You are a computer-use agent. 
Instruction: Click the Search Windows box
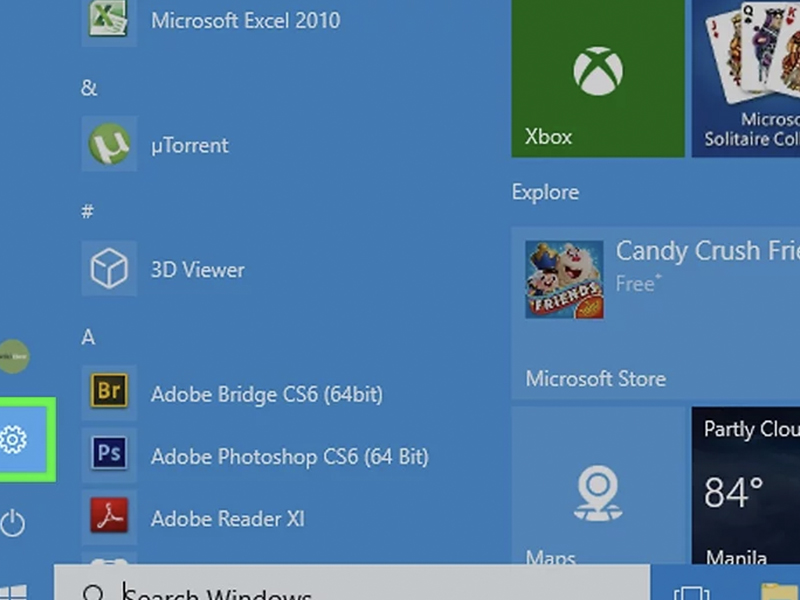pos(350,590)
